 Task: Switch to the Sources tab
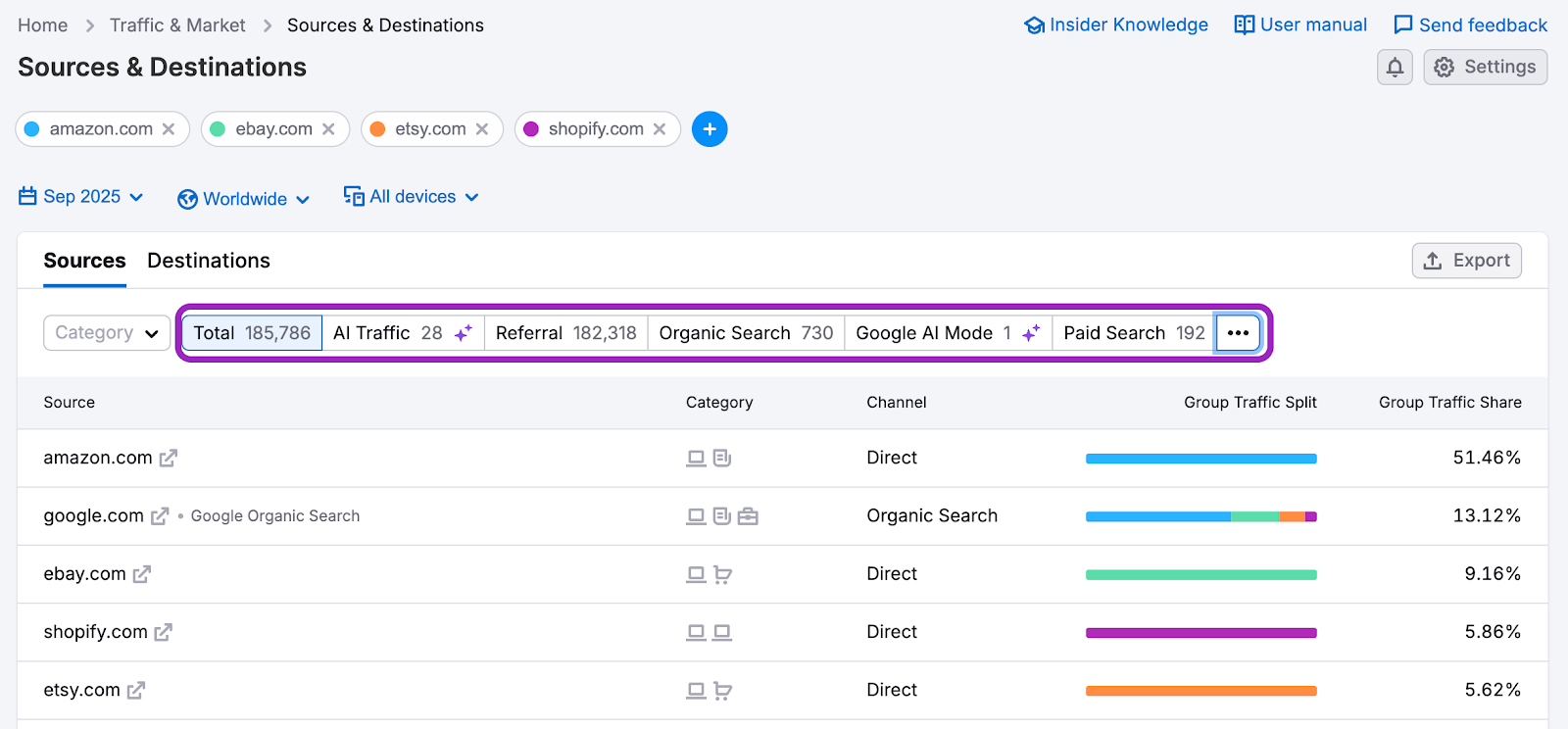[84, 261]
